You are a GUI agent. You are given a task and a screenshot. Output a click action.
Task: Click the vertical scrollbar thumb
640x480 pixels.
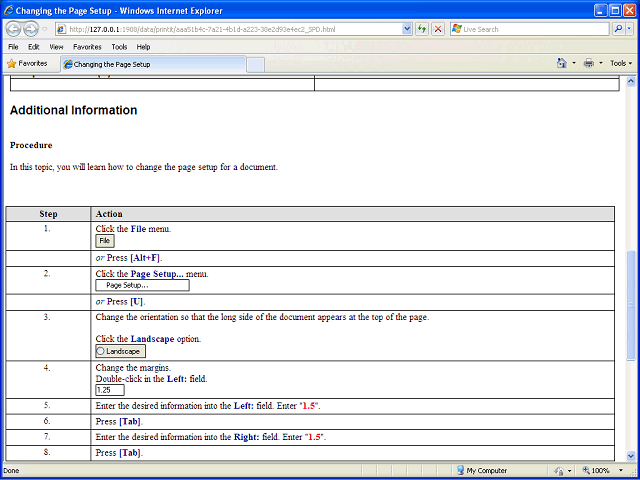tap(631, 305)
